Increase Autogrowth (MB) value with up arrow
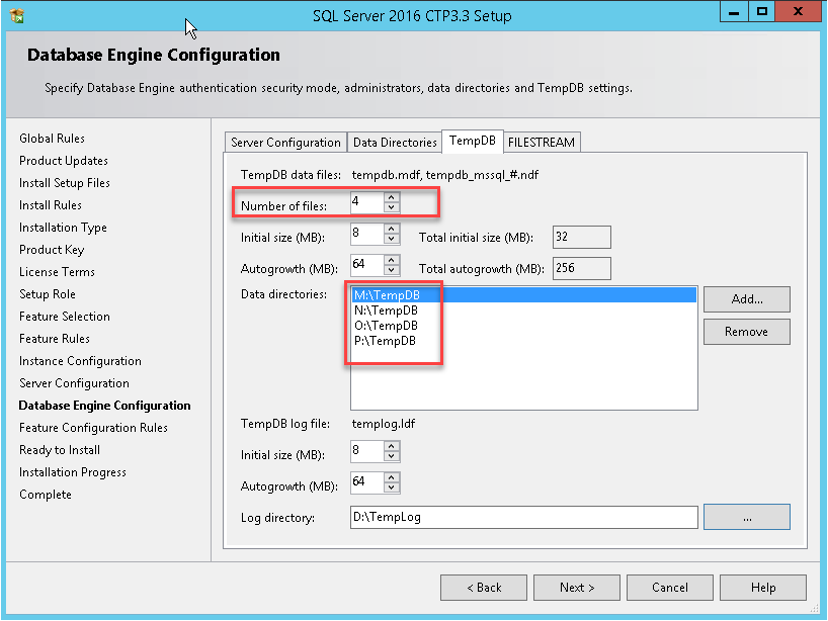 coord(390,263)
